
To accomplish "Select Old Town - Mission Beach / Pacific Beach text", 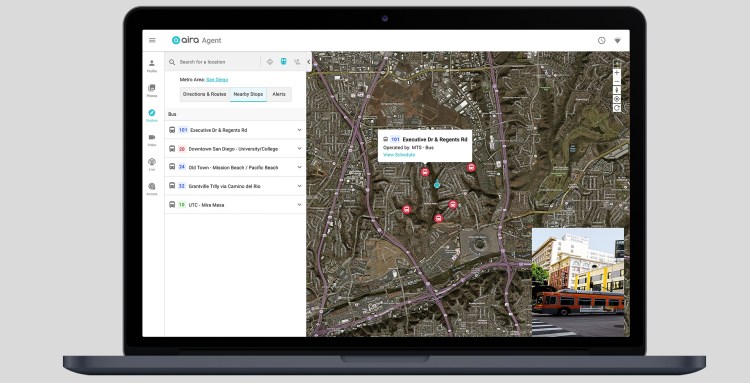I will [x=233, y=167].
